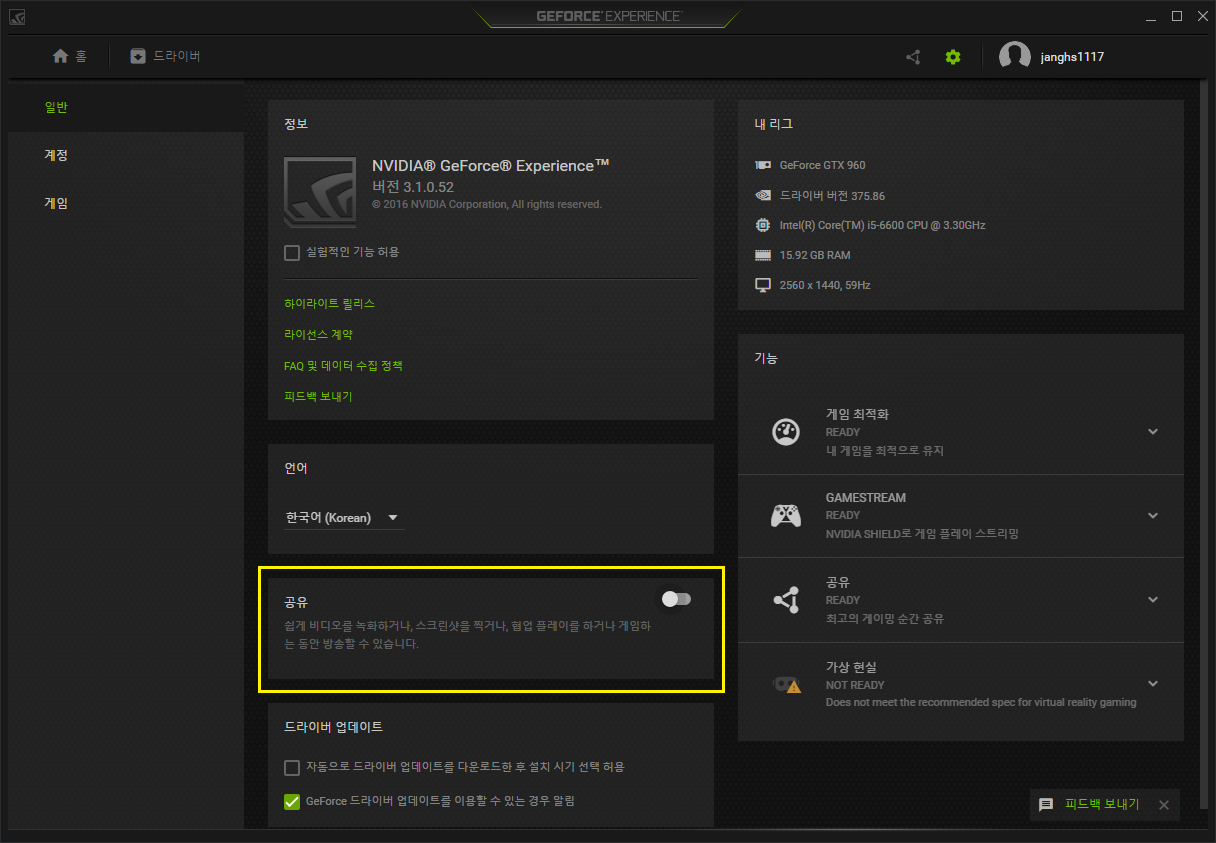
Task: Switch to the 계정 tab
Action: click(x=126, y=155)
